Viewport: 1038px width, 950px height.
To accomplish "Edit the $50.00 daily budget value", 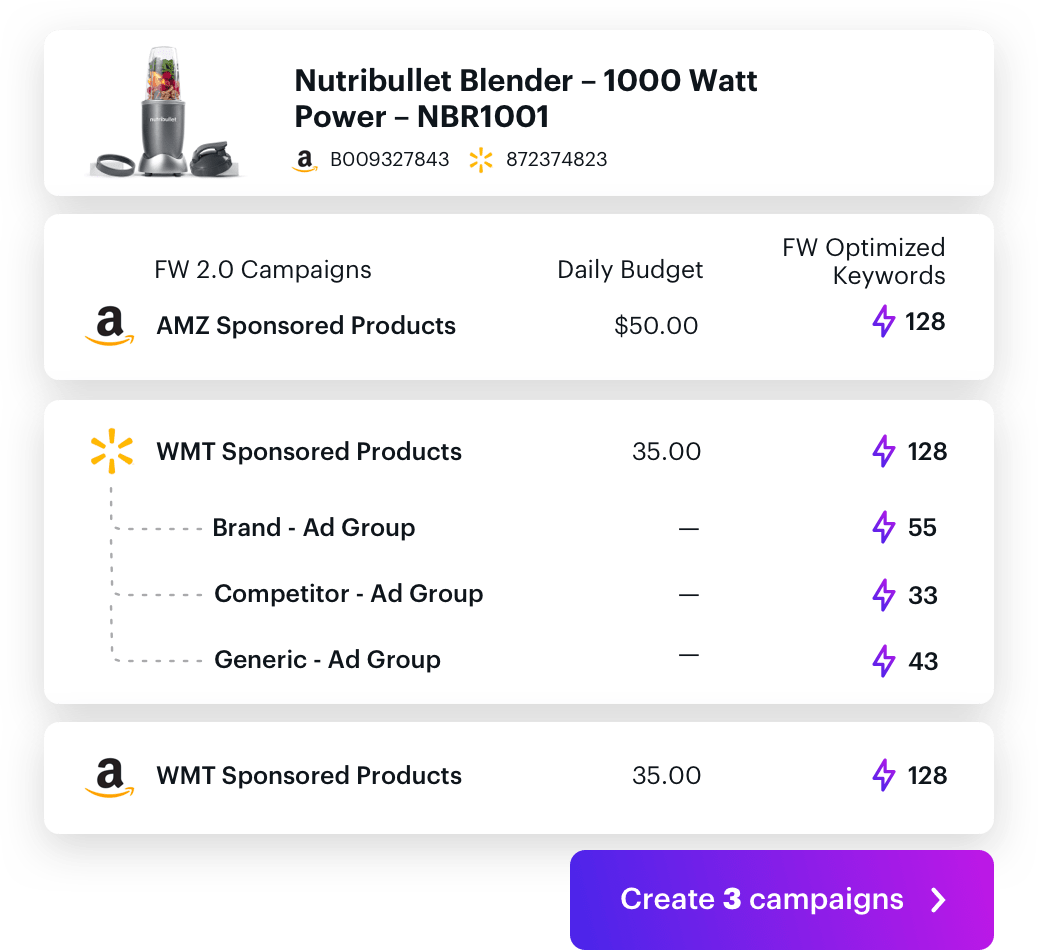I will point(656,326).
